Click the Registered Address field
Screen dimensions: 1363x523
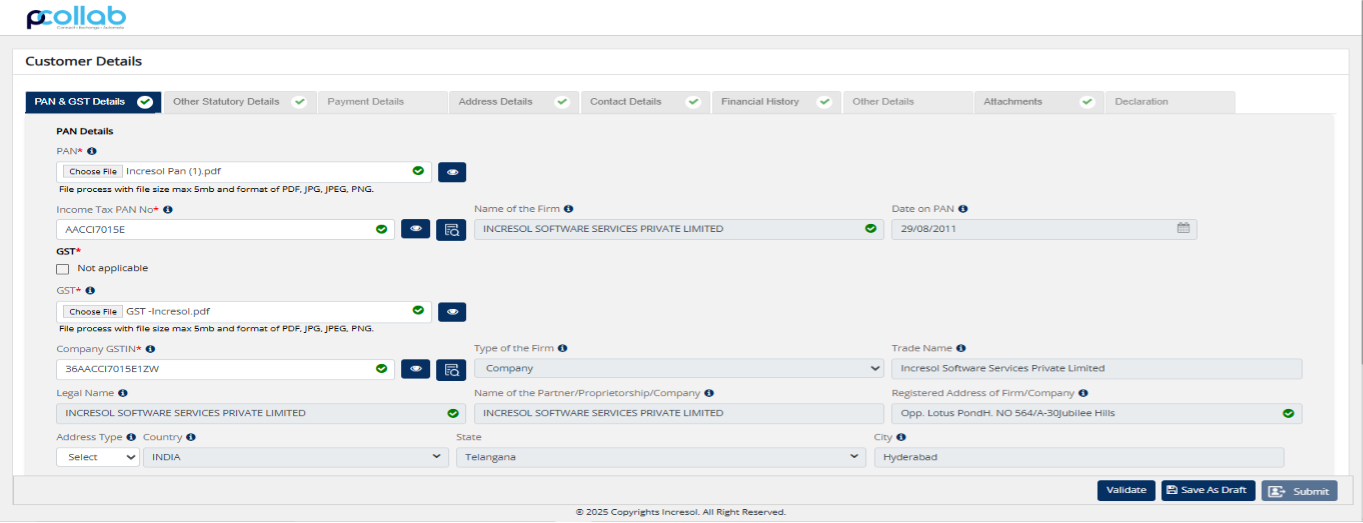(x=1097, y=413)
